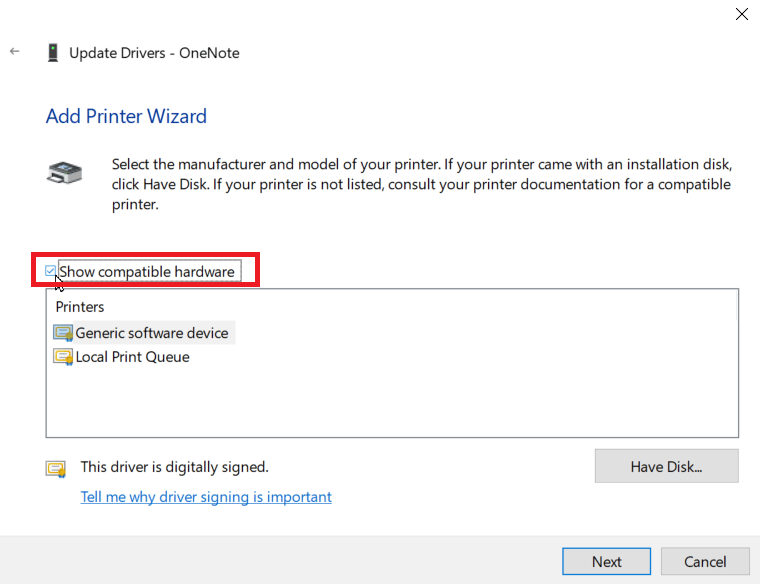This screenshot has height=584, width=760.
Task: Click the empty area of printers list
Action: pyautogui.click(x=392, y=402)
